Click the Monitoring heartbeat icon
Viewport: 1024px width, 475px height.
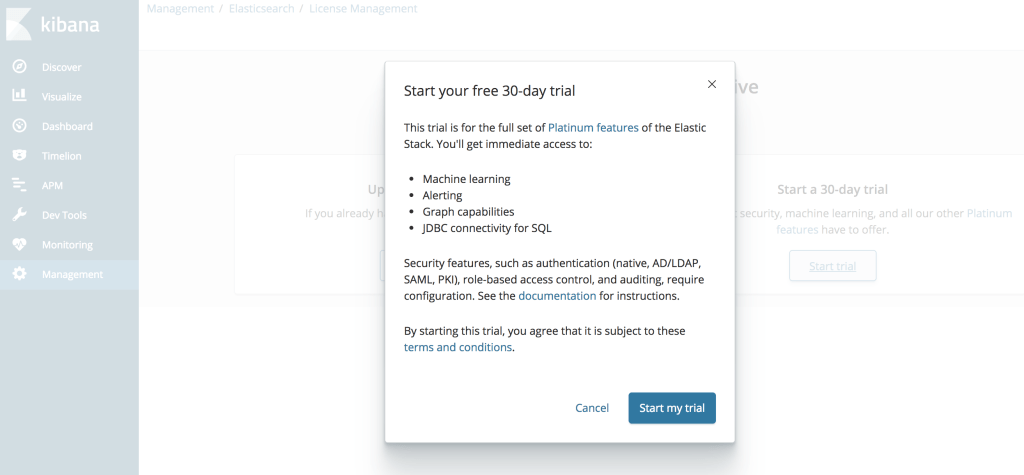[x=19, y=244]
